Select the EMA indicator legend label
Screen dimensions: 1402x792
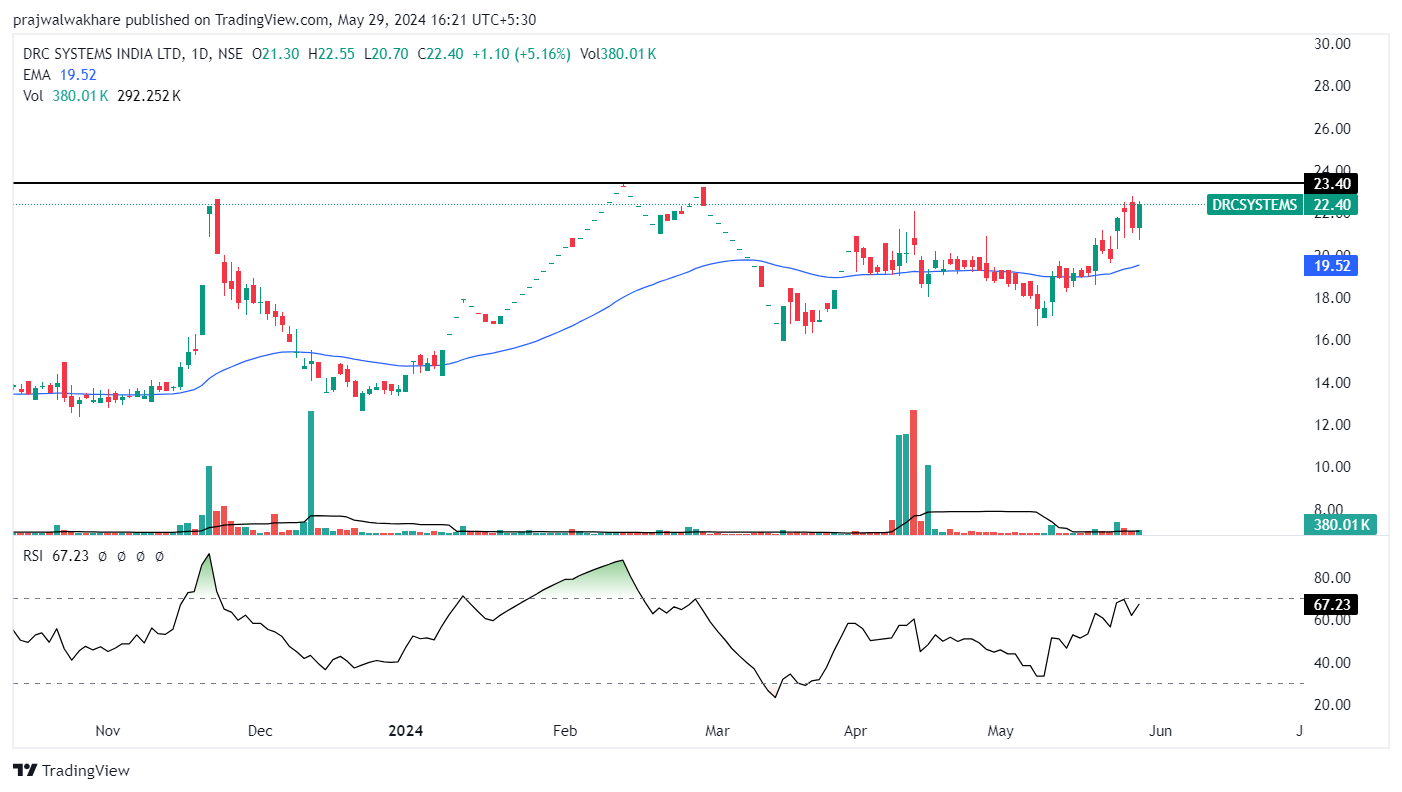coord(36,75)
